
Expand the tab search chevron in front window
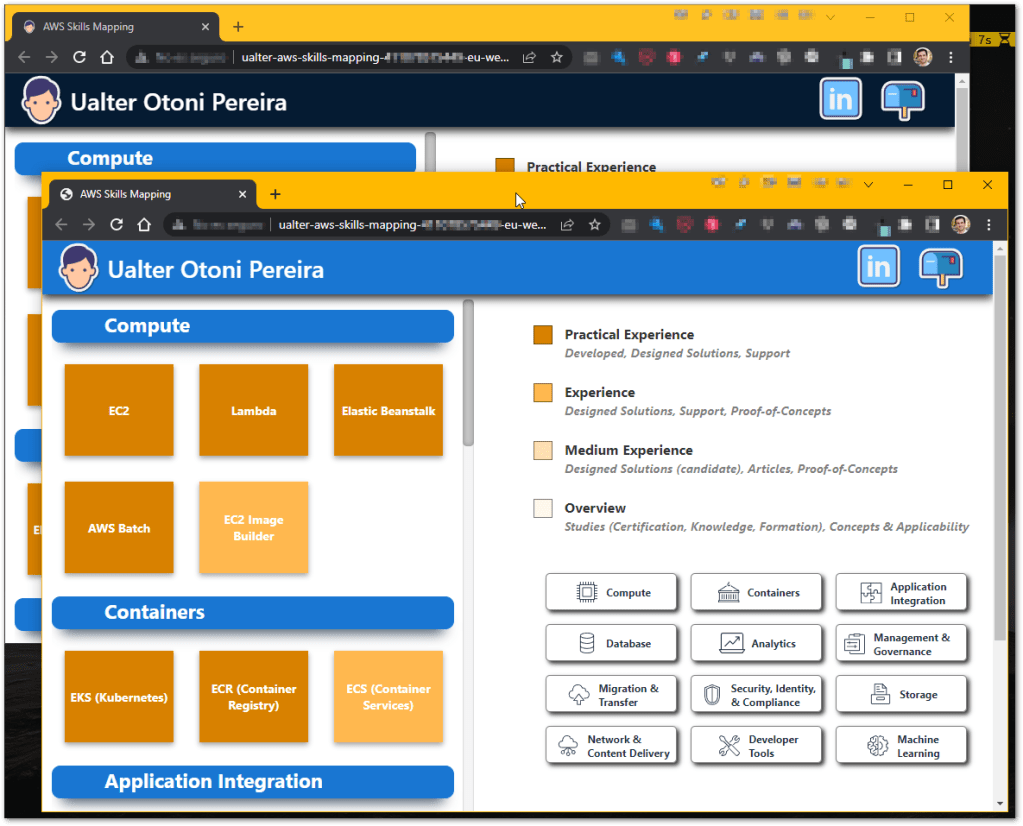tap(868, 185)
